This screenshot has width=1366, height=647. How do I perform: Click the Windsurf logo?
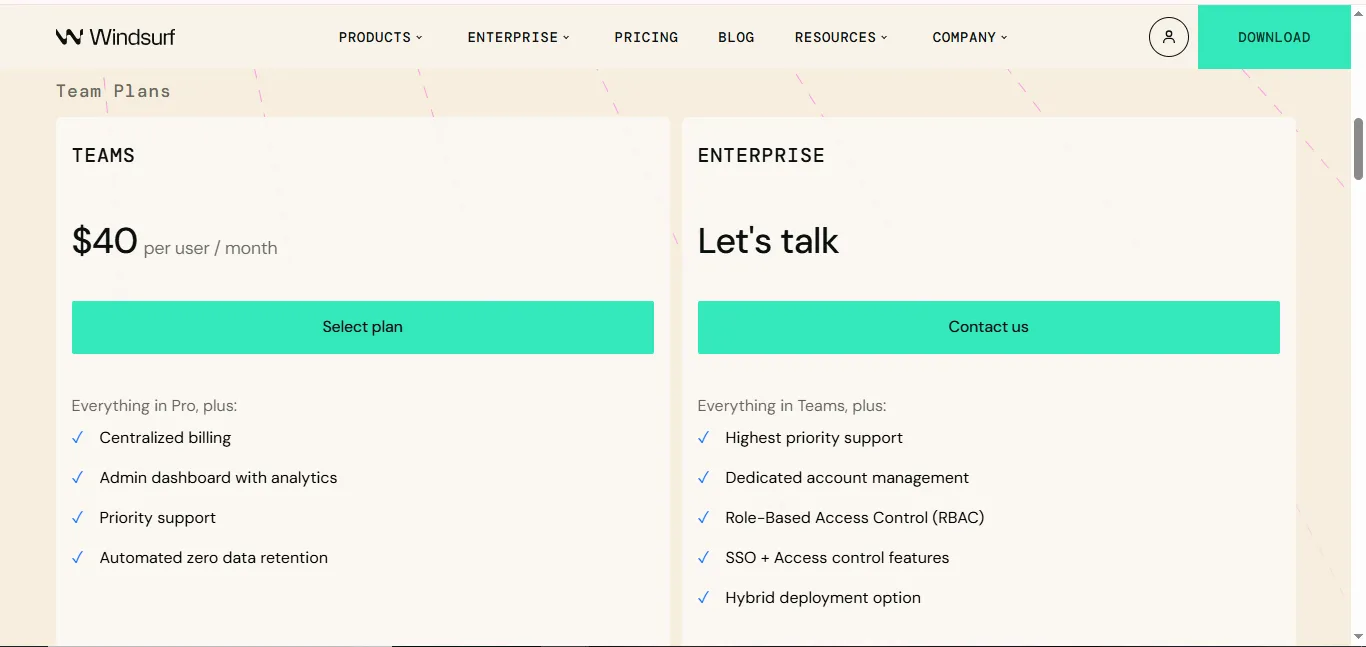pos(115,37)
